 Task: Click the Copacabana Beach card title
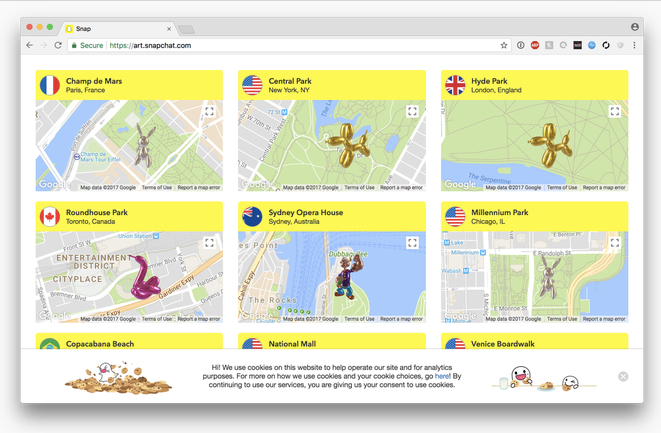point(100,344)
